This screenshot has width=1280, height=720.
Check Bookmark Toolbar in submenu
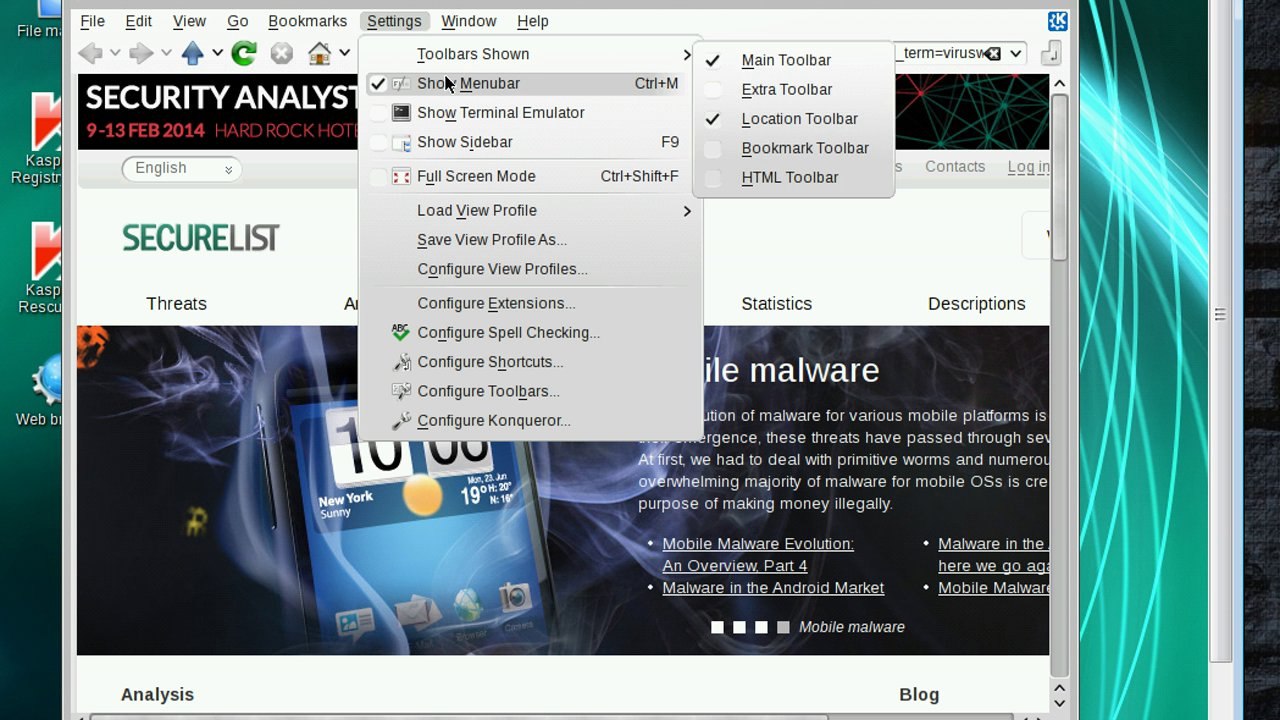pos(713,148)
